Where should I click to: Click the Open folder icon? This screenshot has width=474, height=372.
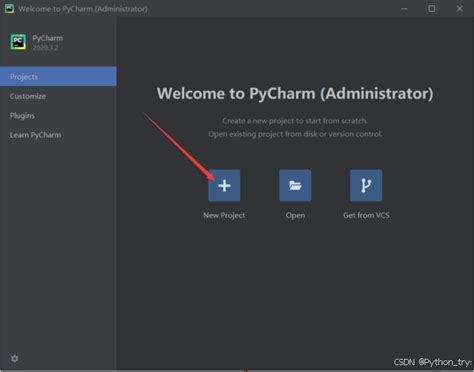coord(295,185)
